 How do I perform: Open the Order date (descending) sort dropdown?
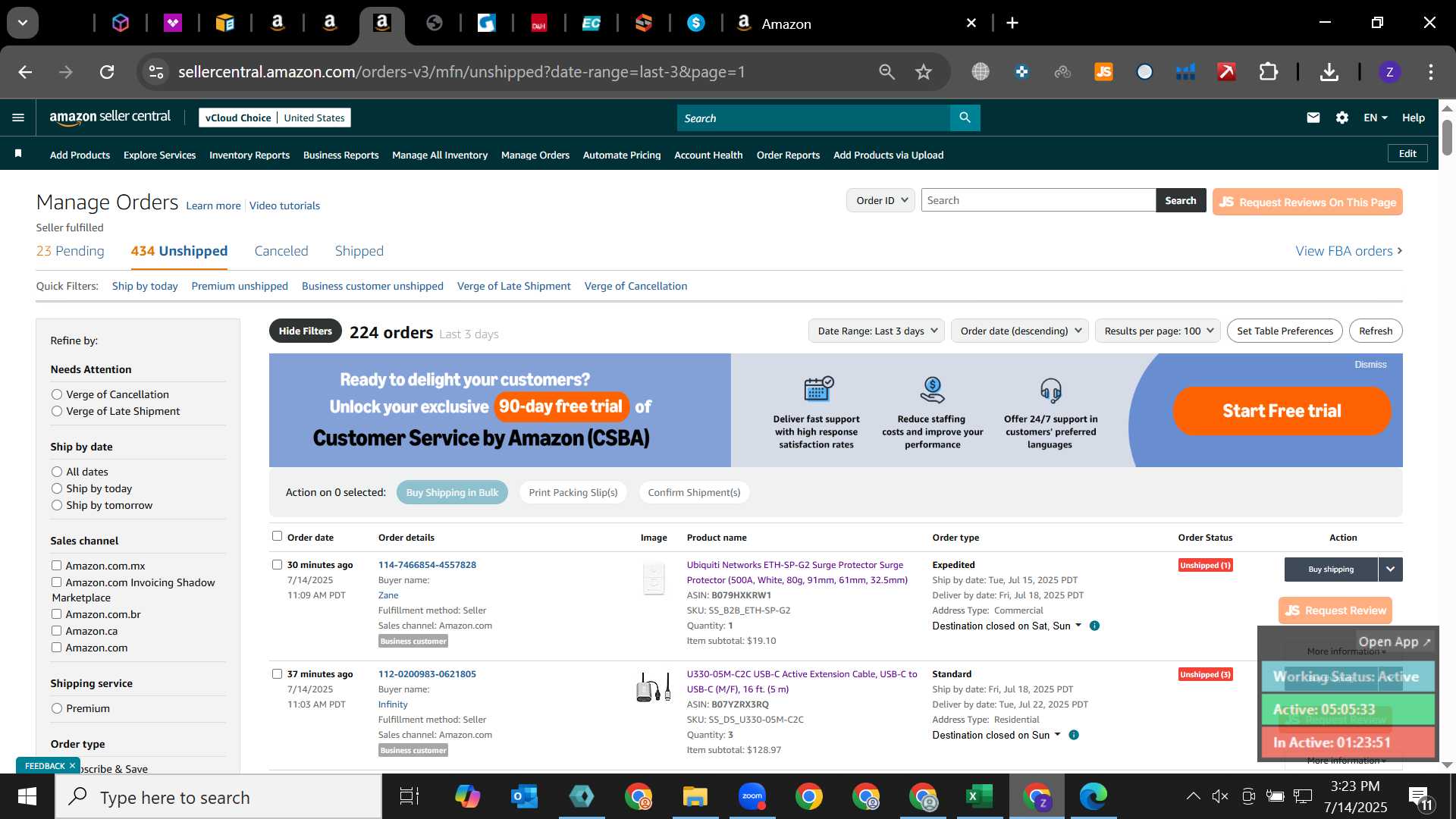[x=1020, y=331]
